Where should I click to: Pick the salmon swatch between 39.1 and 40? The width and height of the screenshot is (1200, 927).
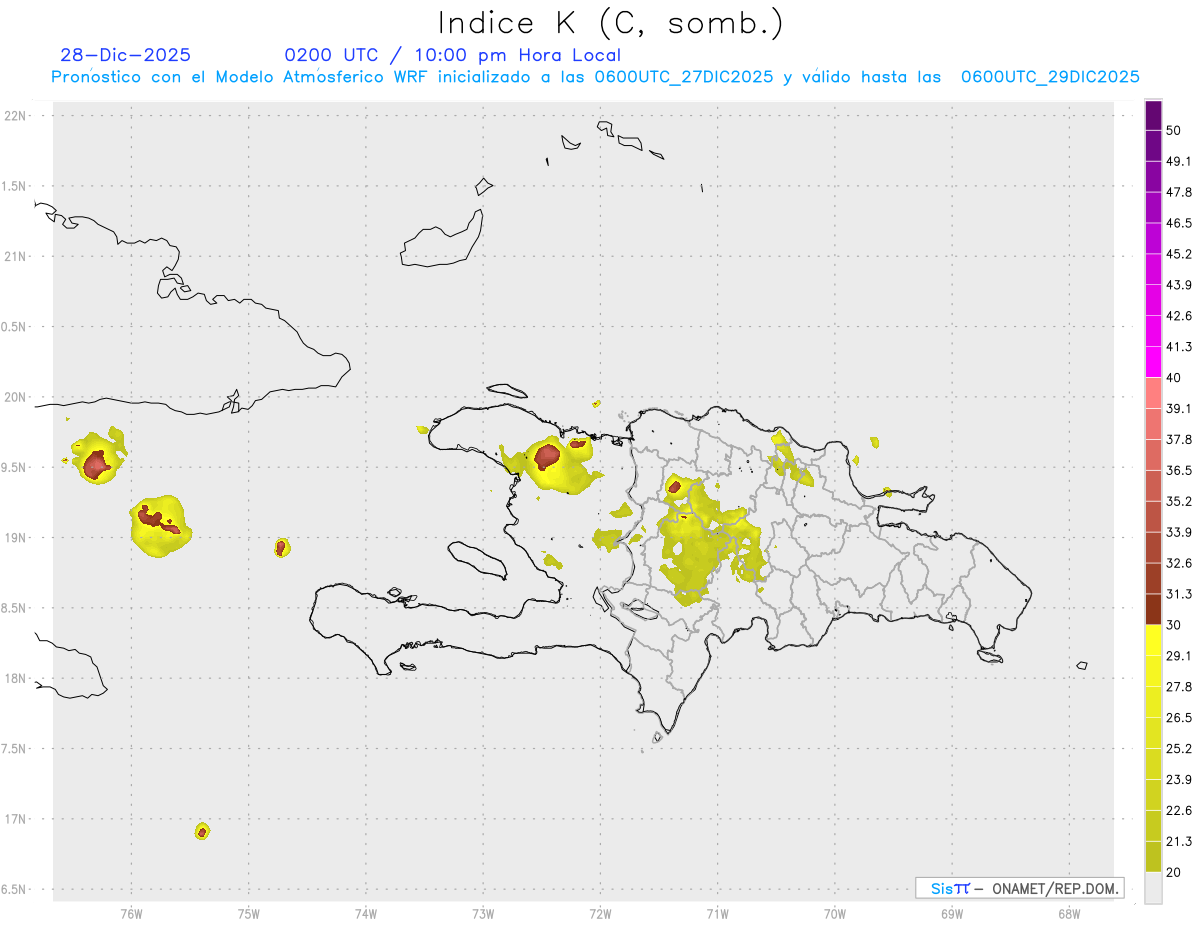point(1153,393)
